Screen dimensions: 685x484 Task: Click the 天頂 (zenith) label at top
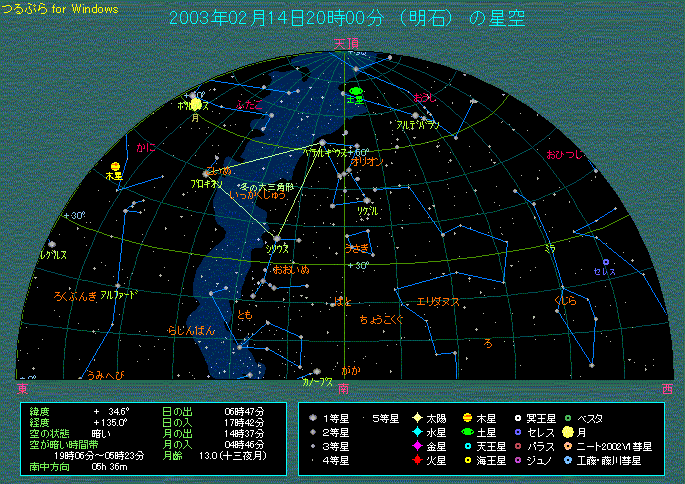point(345,43)
